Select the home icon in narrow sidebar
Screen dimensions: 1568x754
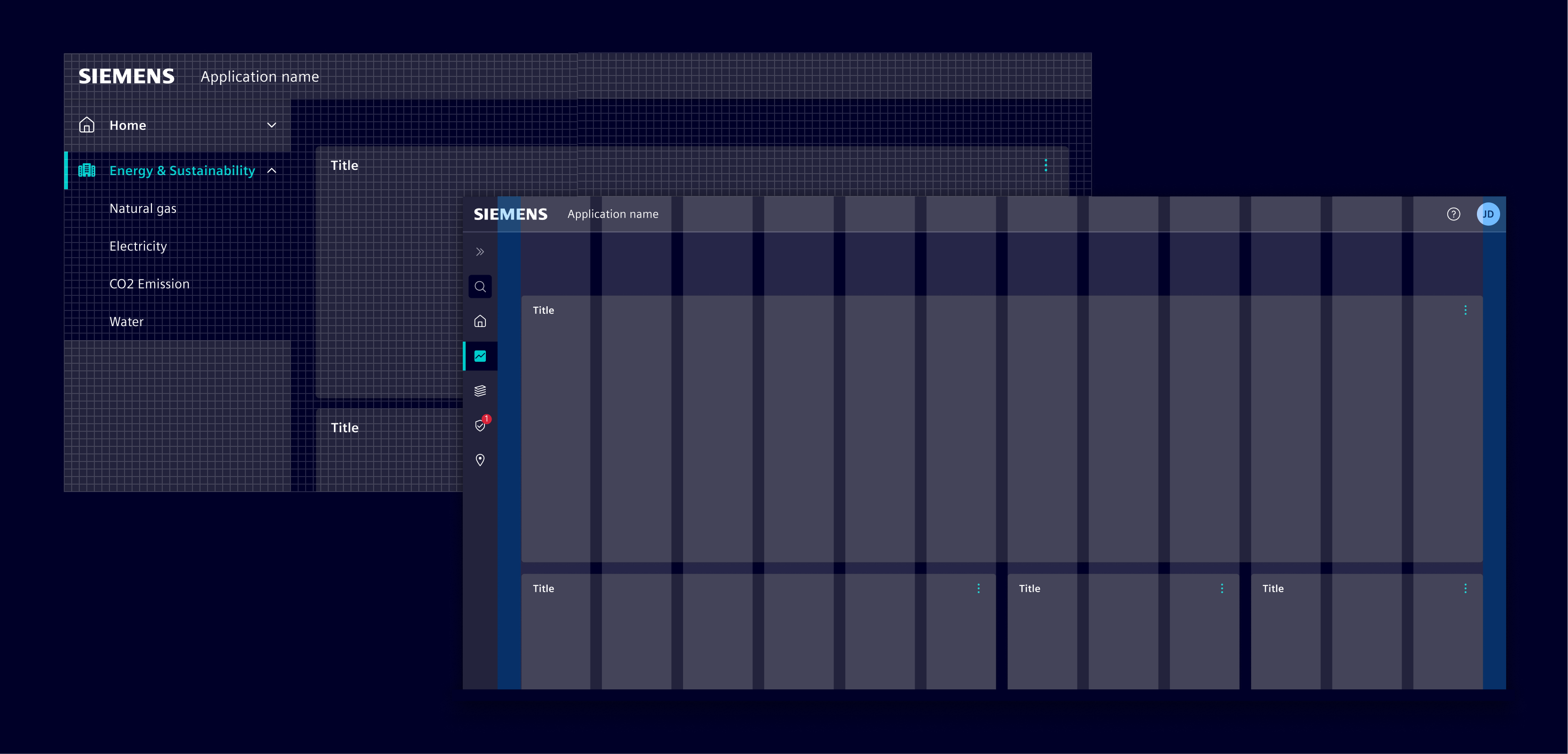pos(480,321)
